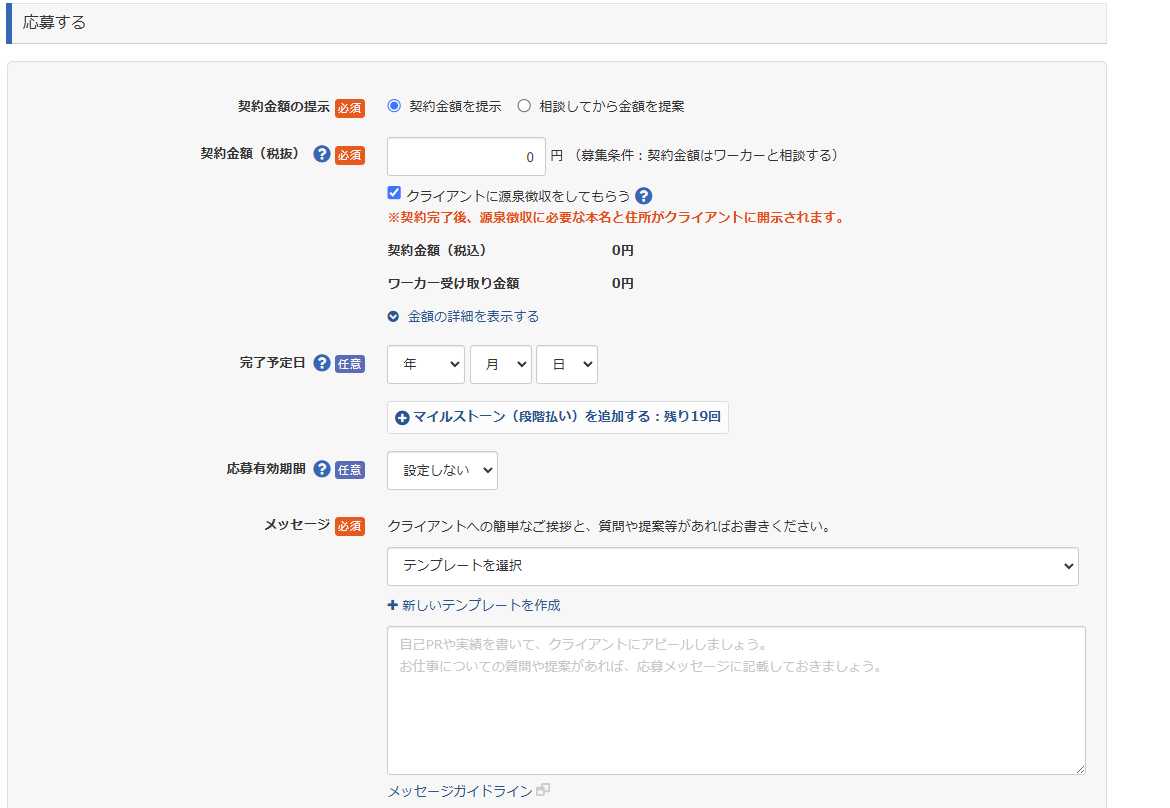Click the 必須 badge beside 契約金額の提示
Viewport: 1170px width, 808px height.
pos(349,108)
